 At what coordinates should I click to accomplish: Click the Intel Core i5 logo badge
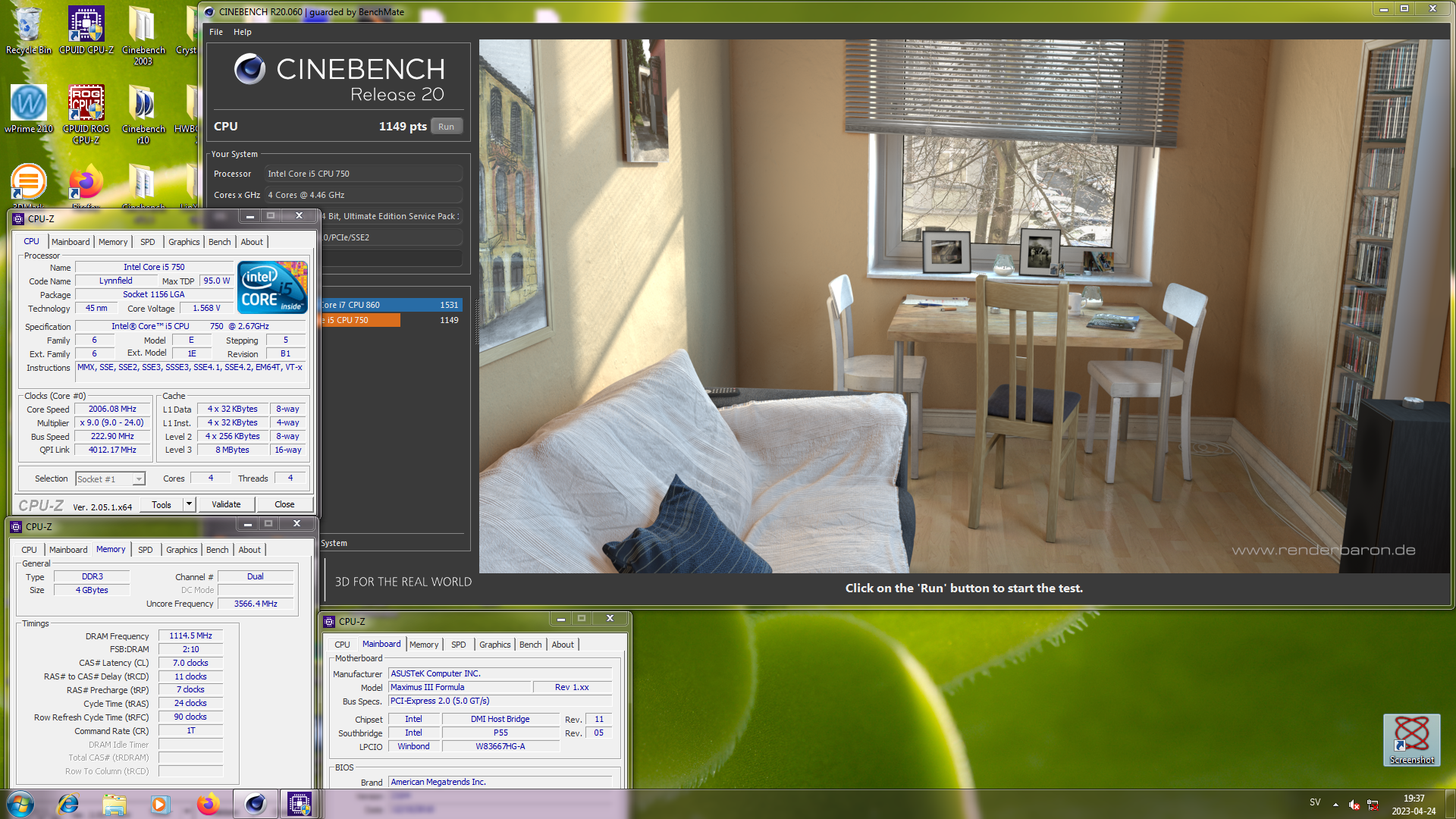[272, 287]
